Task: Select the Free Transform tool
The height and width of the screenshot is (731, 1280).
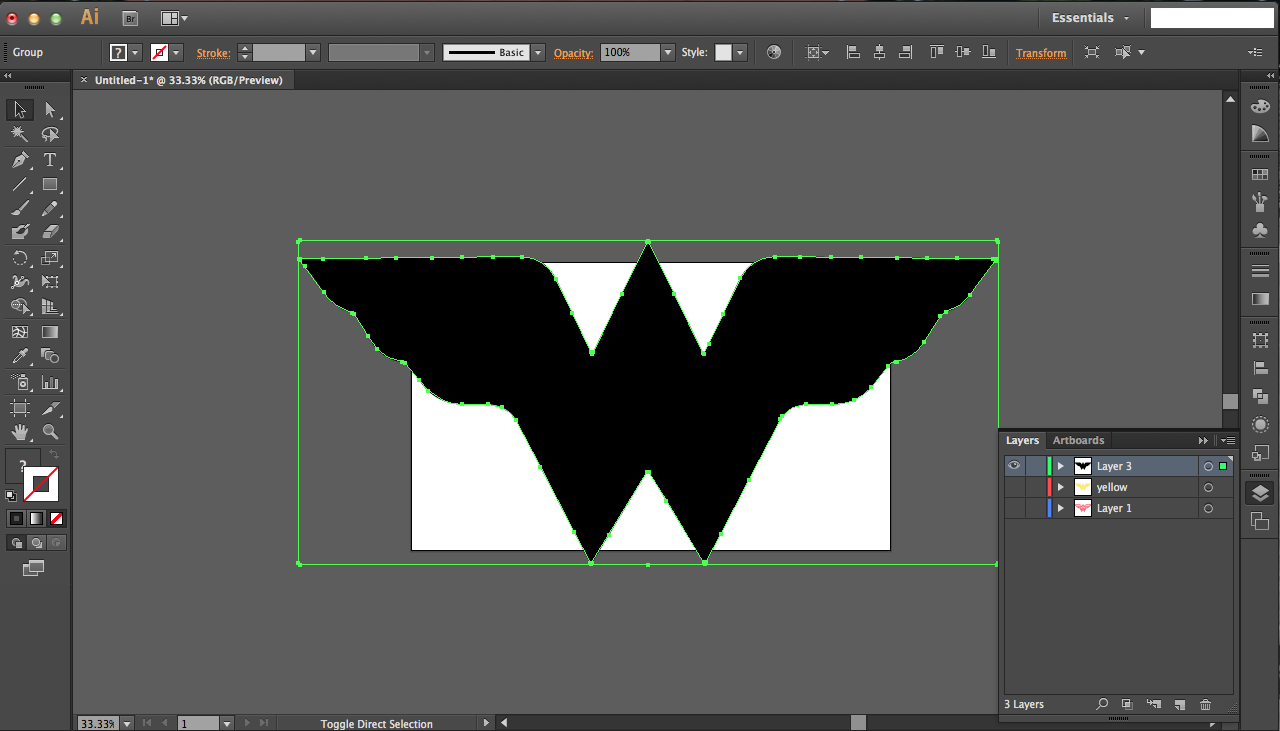Action: [50, 283]
